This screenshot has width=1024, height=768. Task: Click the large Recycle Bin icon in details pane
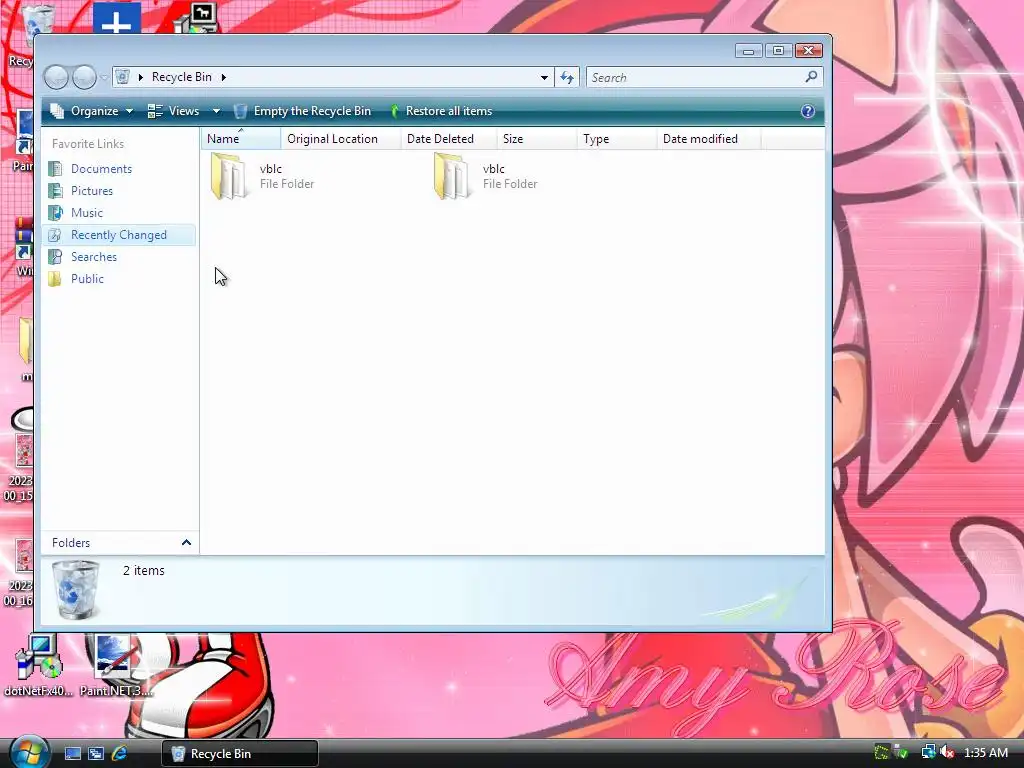click(x=76, y=590)
